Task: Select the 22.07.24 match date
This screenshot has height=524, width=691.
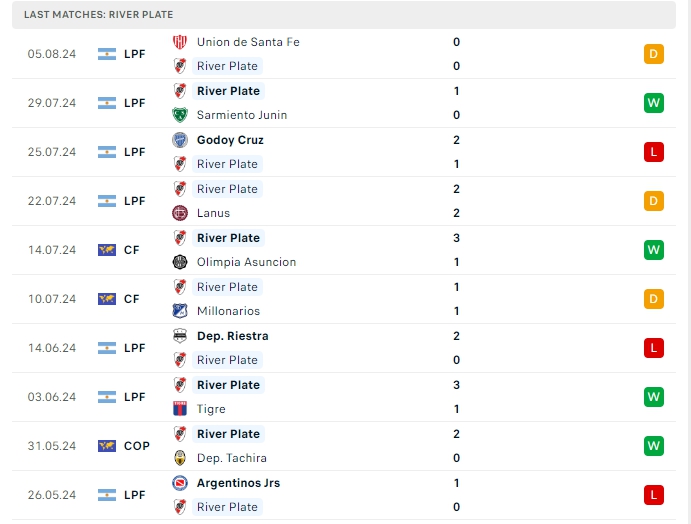Action: click(52, 201)
